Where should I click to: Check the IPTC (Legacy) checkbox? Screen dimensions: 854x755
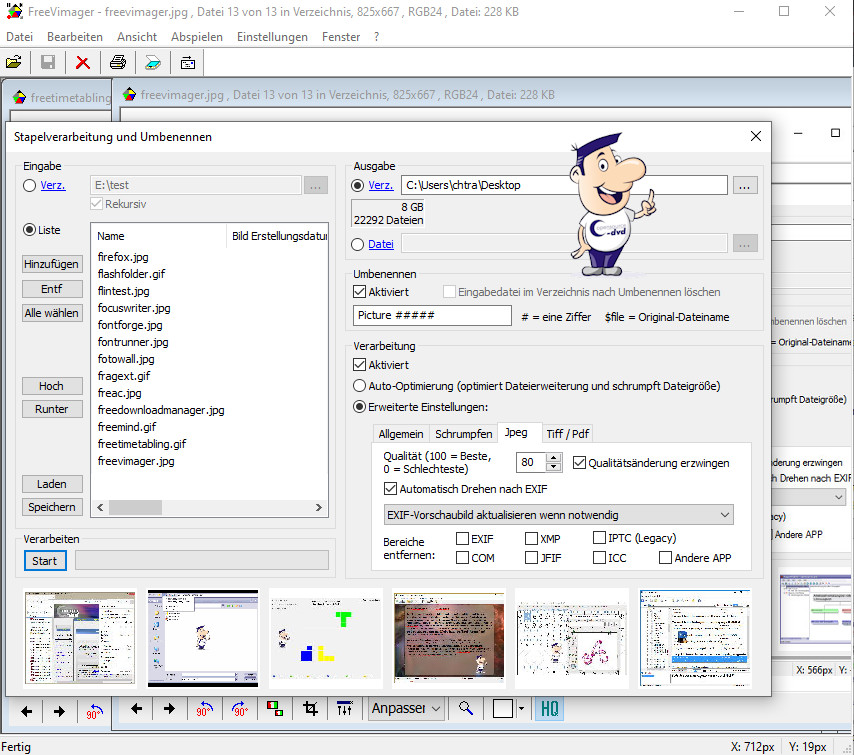[599, 538]
